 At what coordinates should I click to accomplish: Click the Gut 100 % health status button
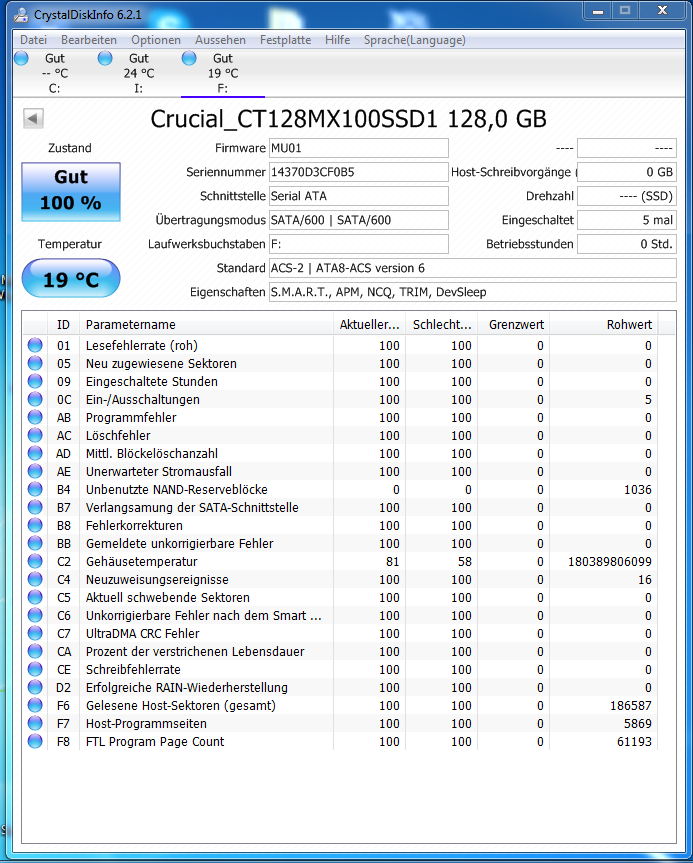[x=71, y=192]
